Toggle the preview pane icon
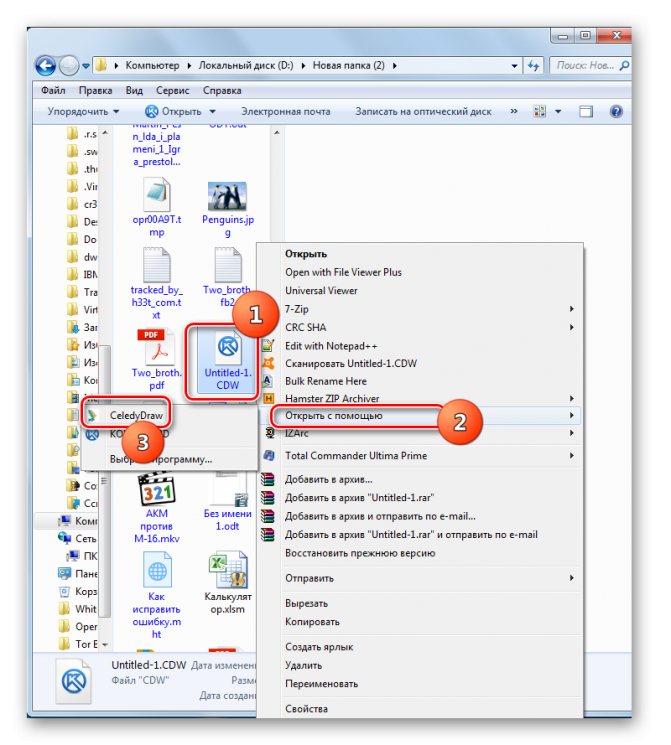The image size is (671, 745). (x=586, y=112)
